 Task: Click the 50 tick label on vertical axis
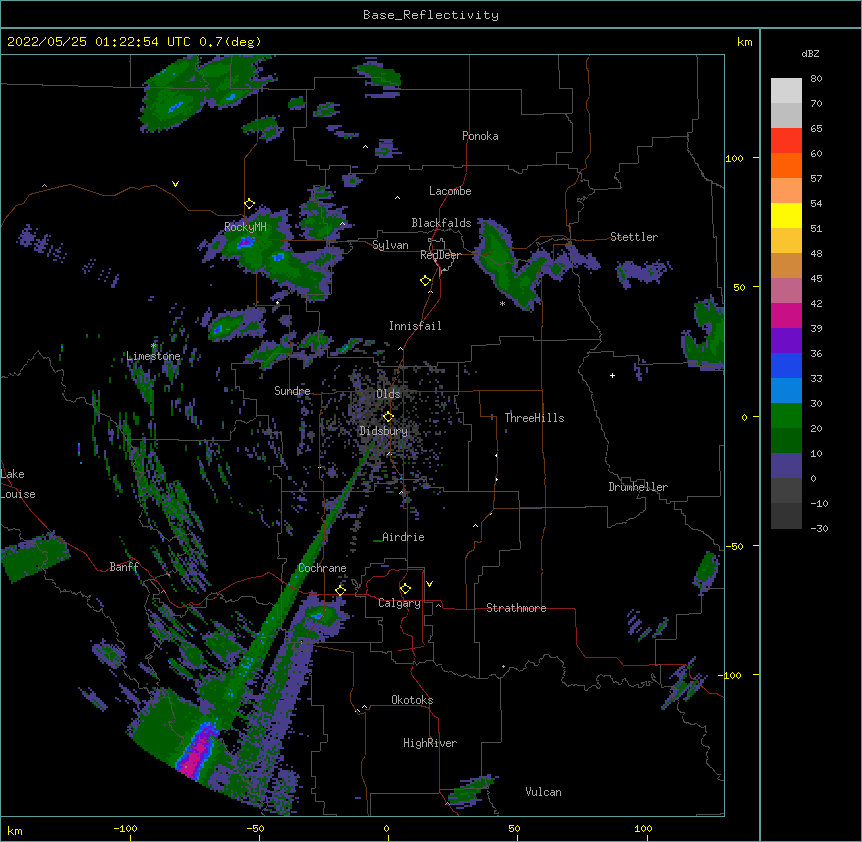pos(739,287)
